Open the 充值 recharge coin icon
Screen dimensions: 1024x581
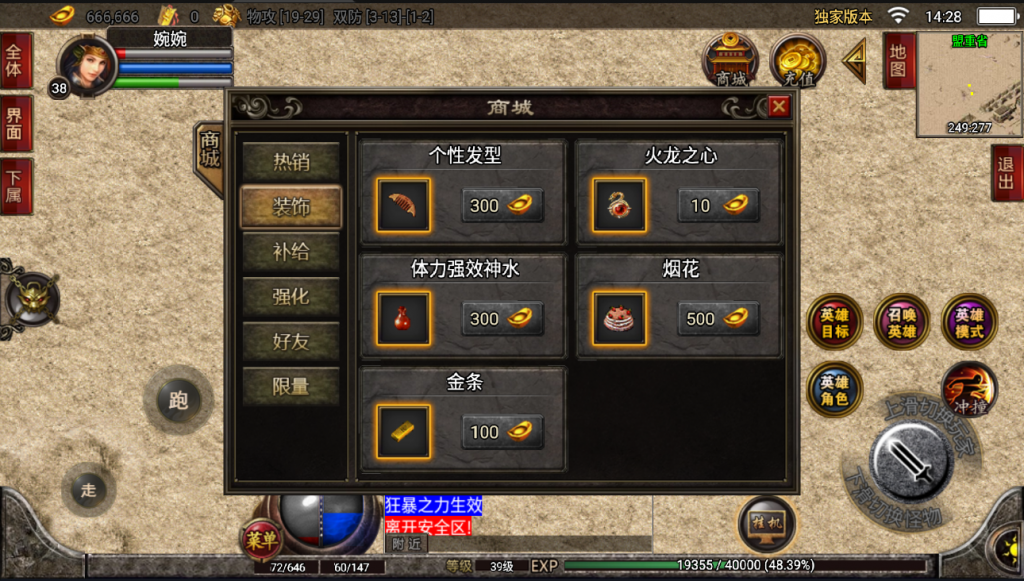click(x=797, y=61)
